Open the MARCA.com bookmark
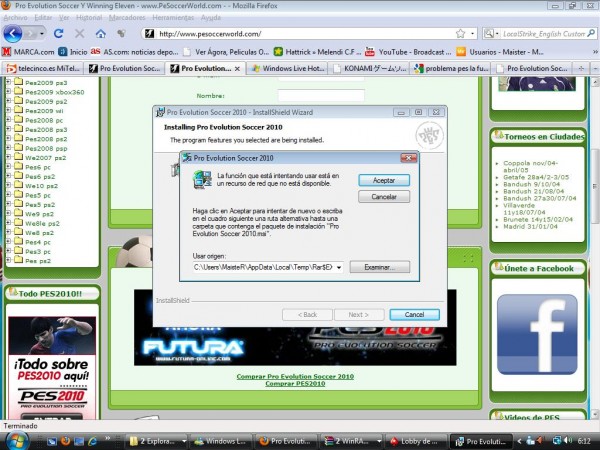This screenshot has width=600, height=450. click(28, 52)
